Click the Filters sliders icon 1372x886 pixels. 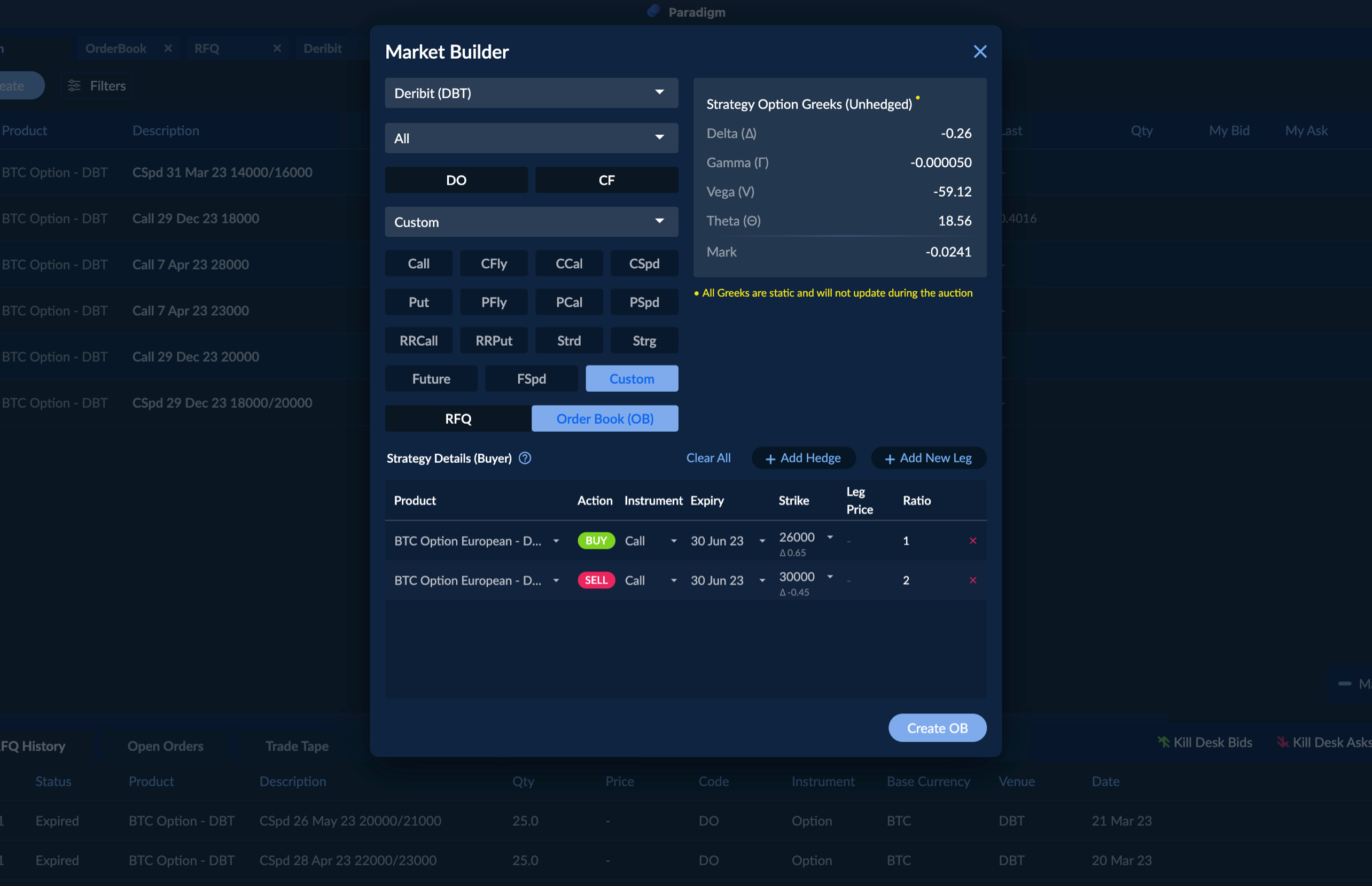click(x=74, y=86)
